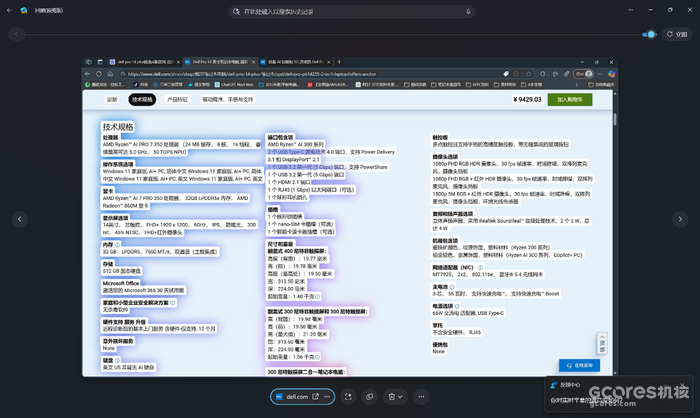Launch the page via the chip's open-external icon
The image size is (700, 418).
(x=315, y=397)
